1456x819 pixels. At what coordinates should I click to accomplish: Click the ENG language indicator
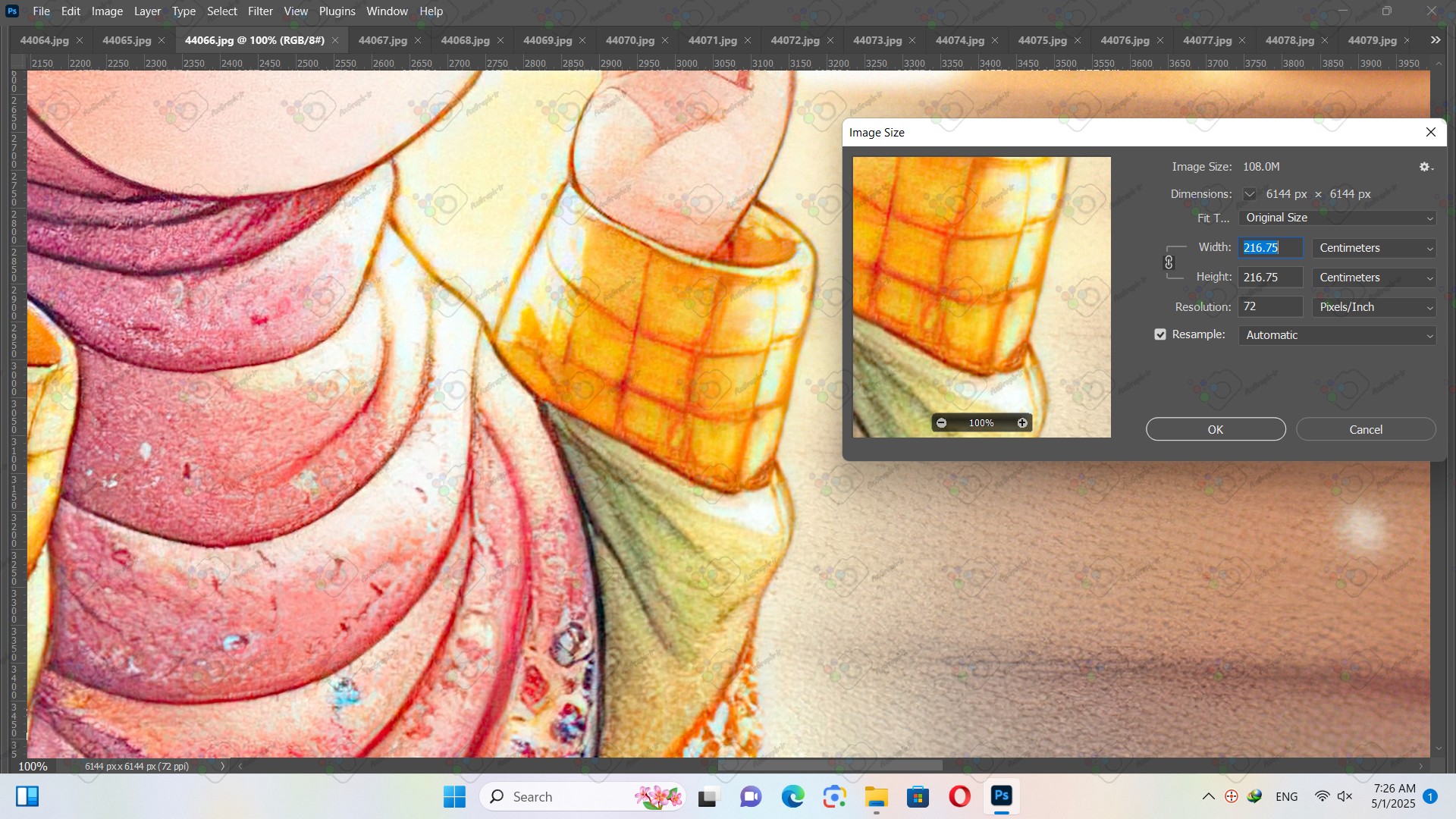click(x=1286, y=796)
